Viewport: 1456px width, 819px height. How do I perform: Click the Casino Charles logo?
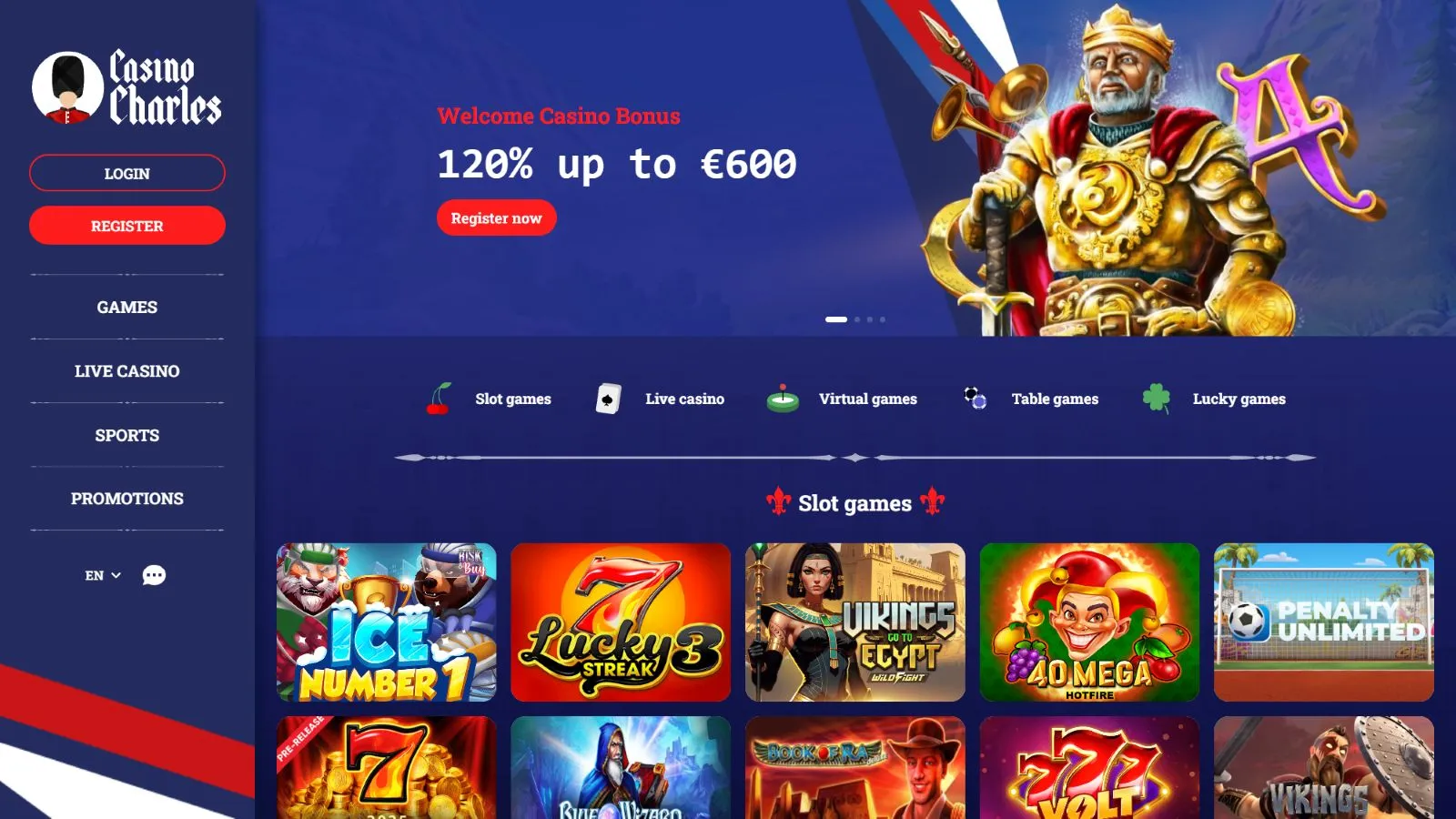coord(126,87)
